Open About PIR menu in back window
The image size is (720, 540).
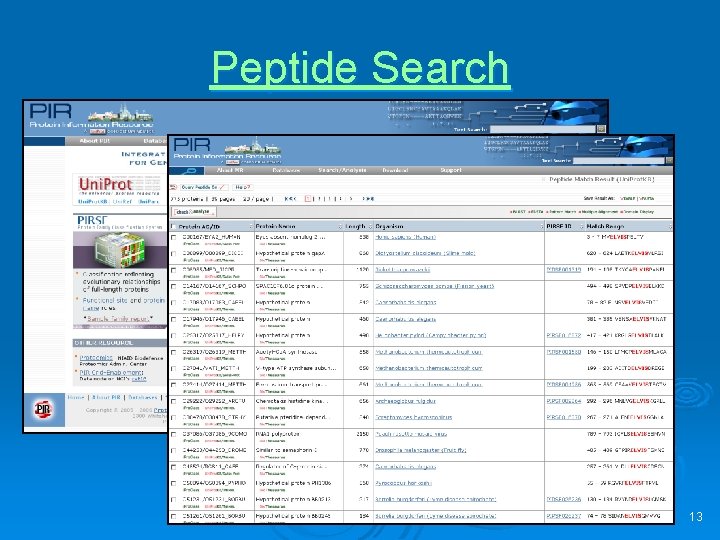[95, 141]
